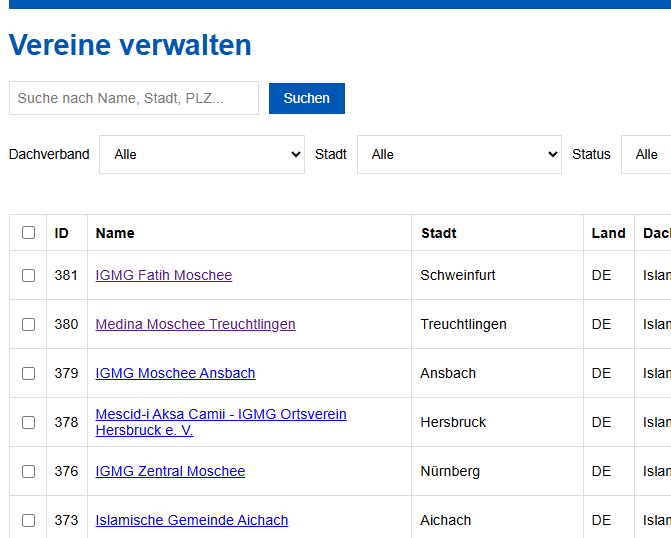The height and width of the screenshot is (538, 671).
Task: Click the ID value 379
Action: coord(66,373)
